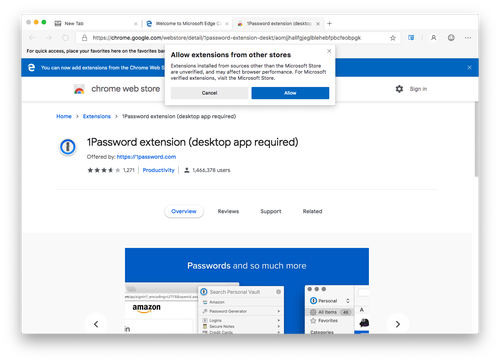Open the Related tab

tap(312, 211)
